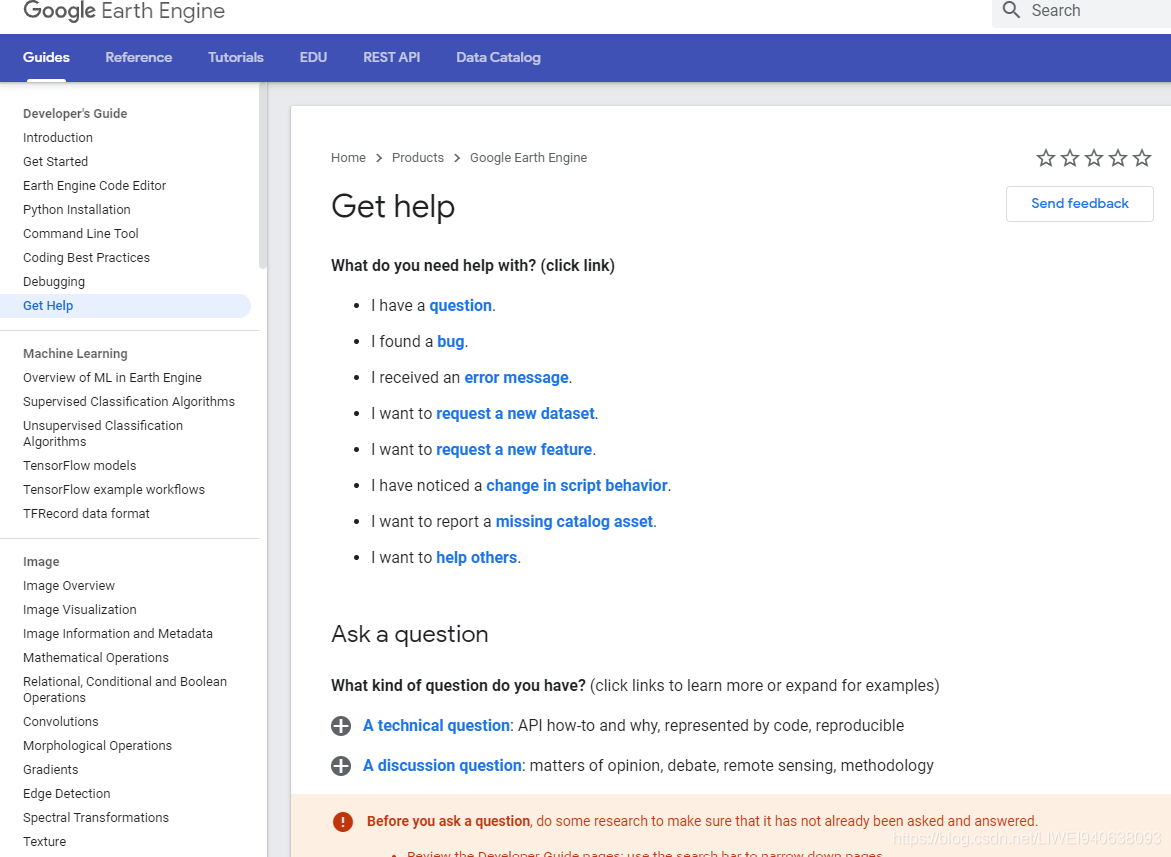
Task: Open Introduction in the sidebar
Action: point(58,137)
